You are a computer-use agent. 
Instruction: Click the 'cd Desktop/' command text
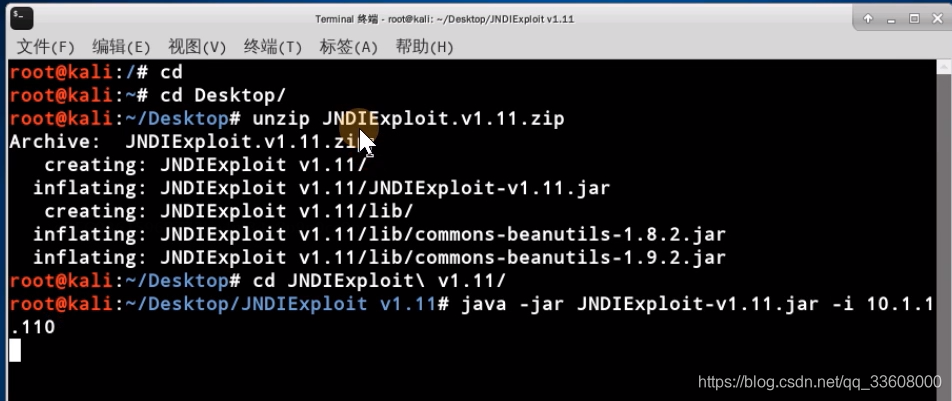coord(223,95)
